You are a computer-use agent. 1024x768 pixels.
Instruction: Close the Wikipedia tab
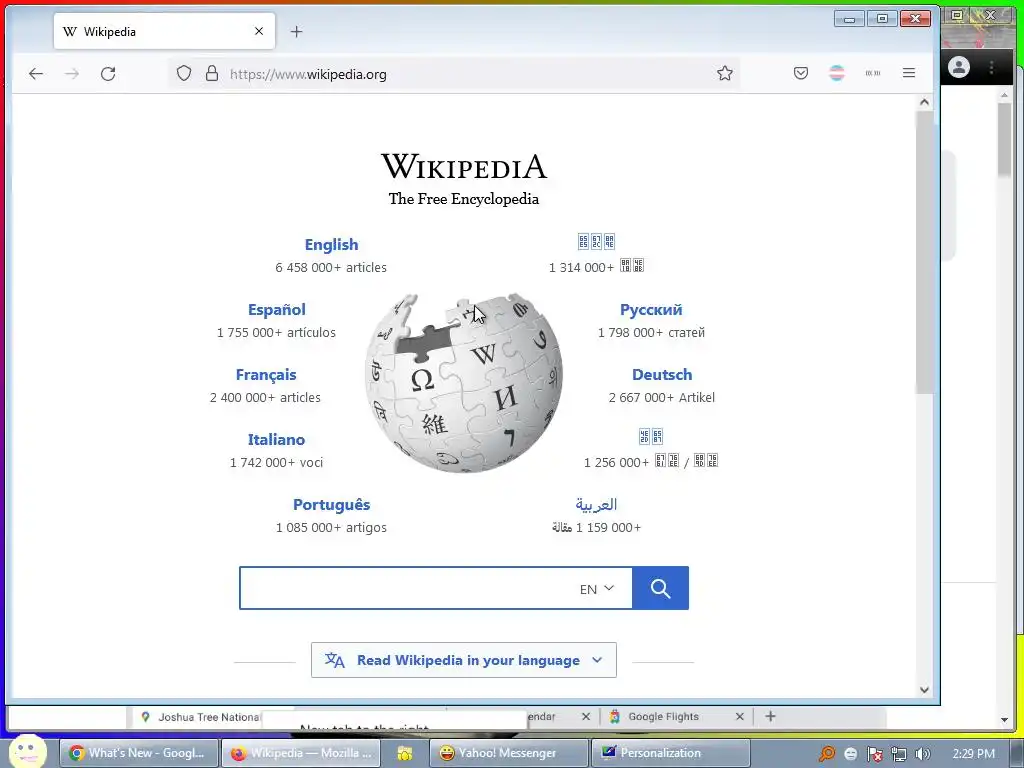pos(259,31)
